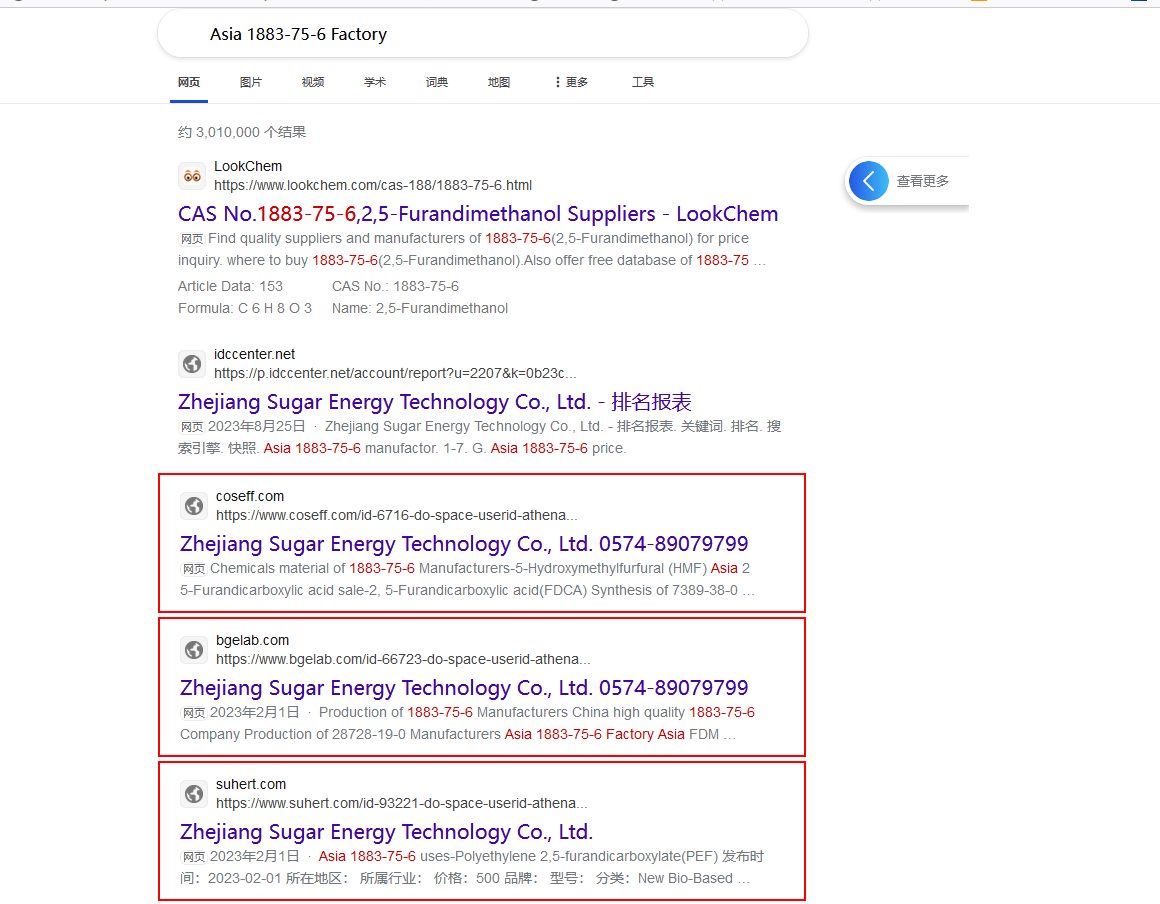The image size is (1160, 904).
Task: Click the LookChem owl favicon
Action: click(x=192, y=176)
